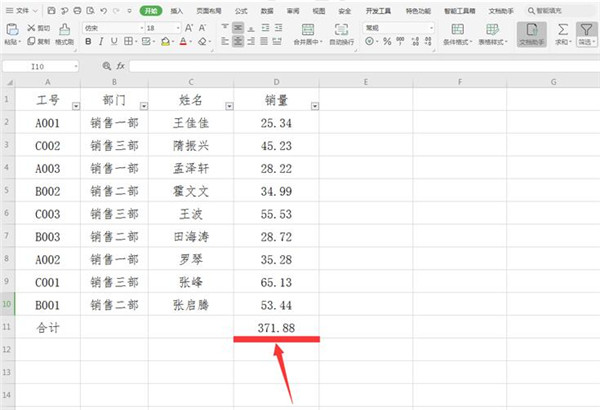Viewport: 600px width, 410px height.
Task: Open the 部门 column filter dropdown
Action: coord(143,105)
